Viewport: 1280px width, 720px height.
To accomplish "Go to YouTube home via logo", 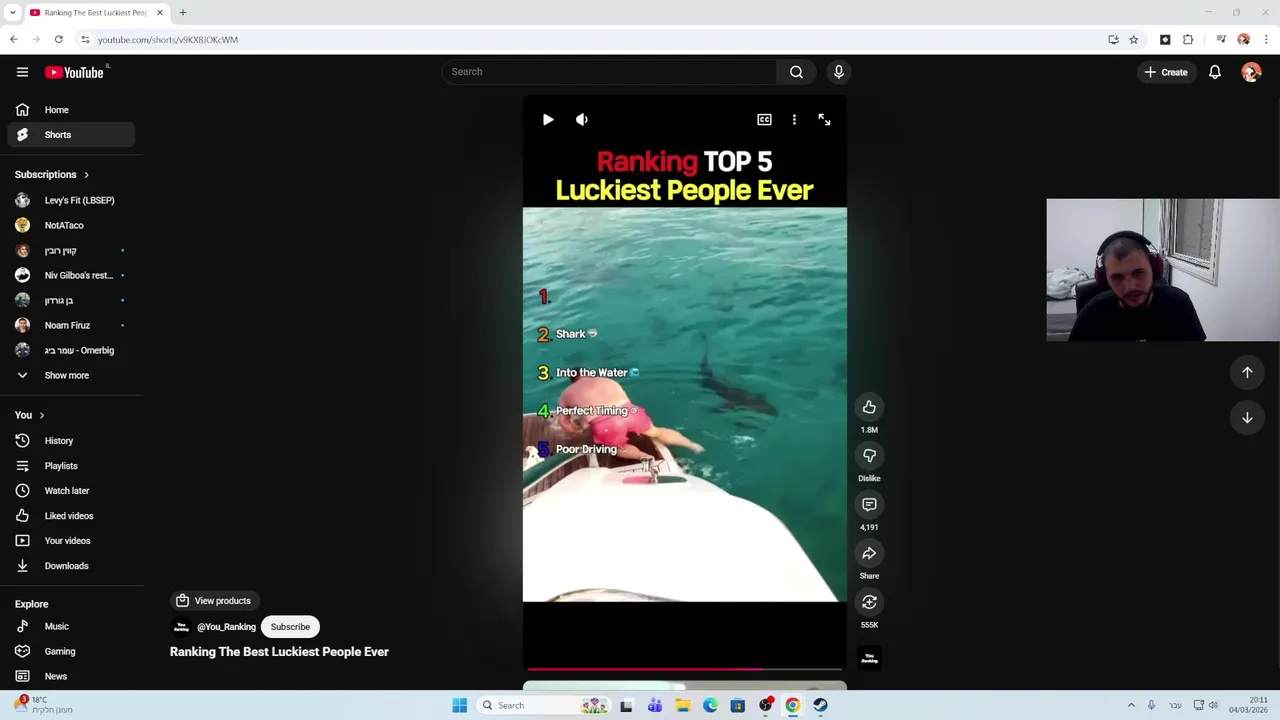I will click(x=74, y=72).
